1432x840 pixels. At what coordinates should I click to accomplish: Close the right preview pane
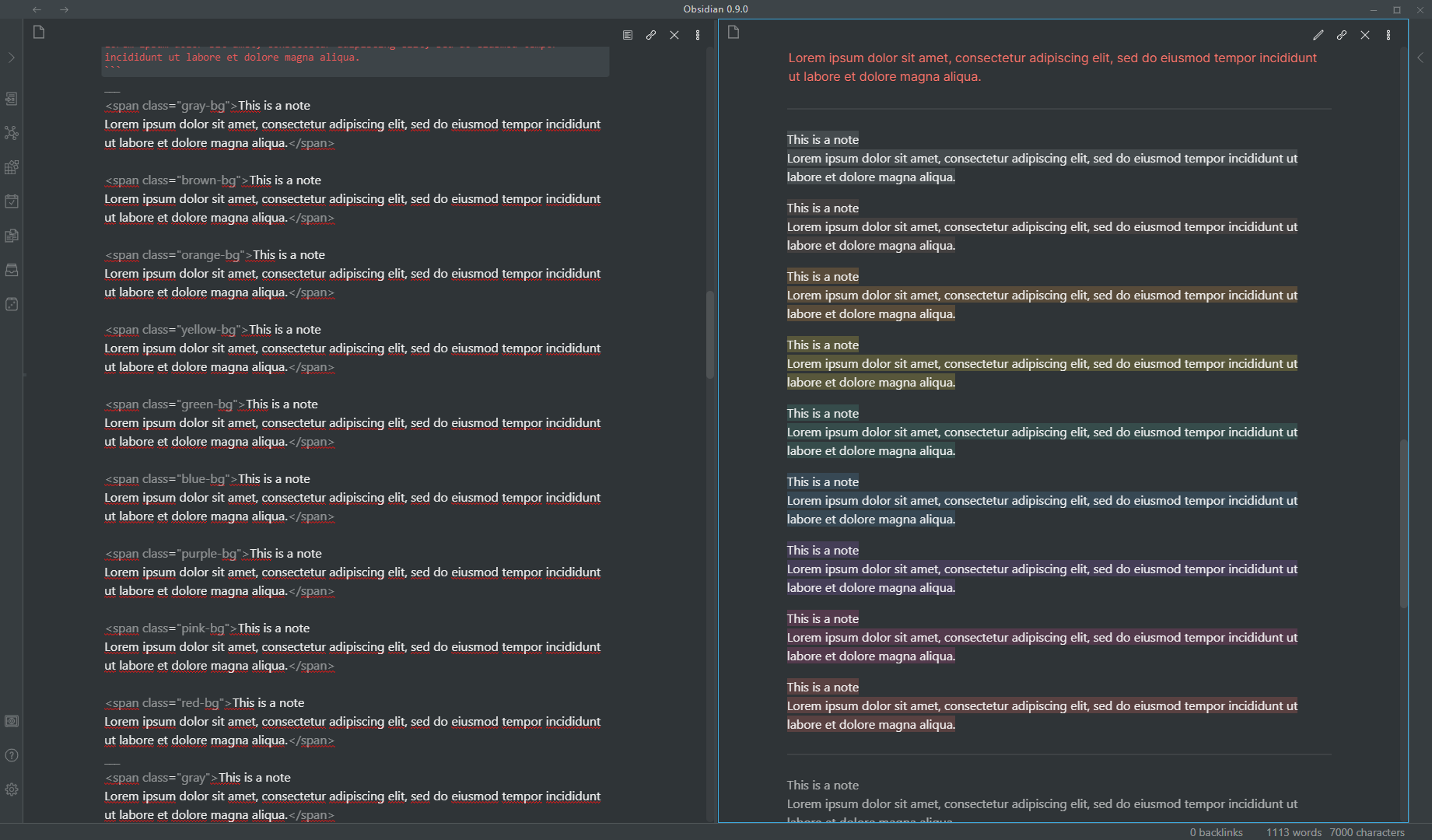(x=1365, y=35)
